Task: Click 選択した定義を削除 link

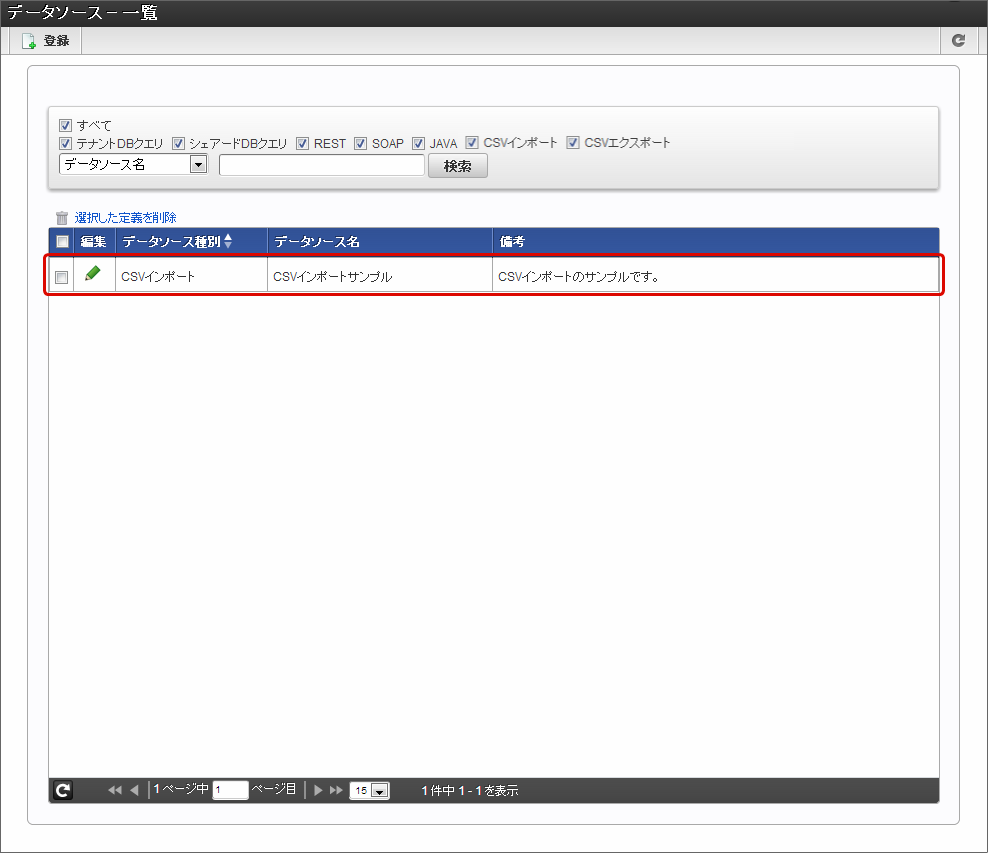Action: click(x=125, y=218)
